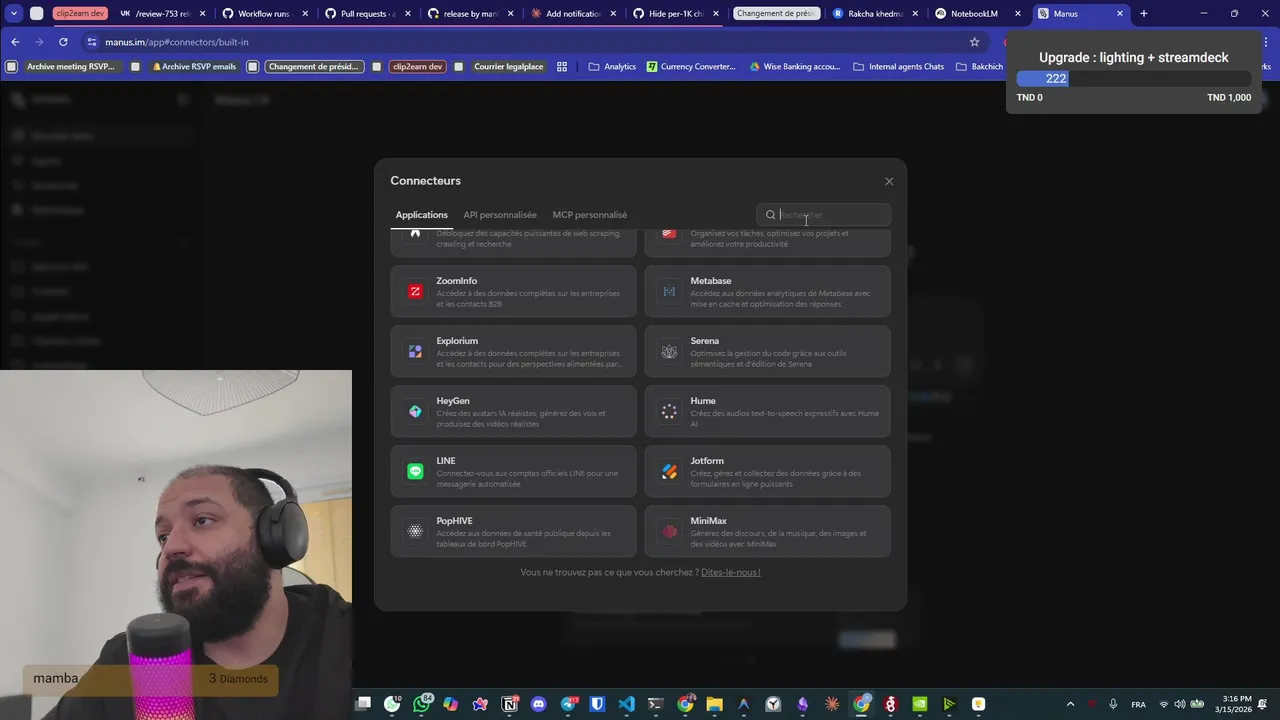Open the site information icon beside the URL
1280x720 pixels.
[x=92, y=42]
